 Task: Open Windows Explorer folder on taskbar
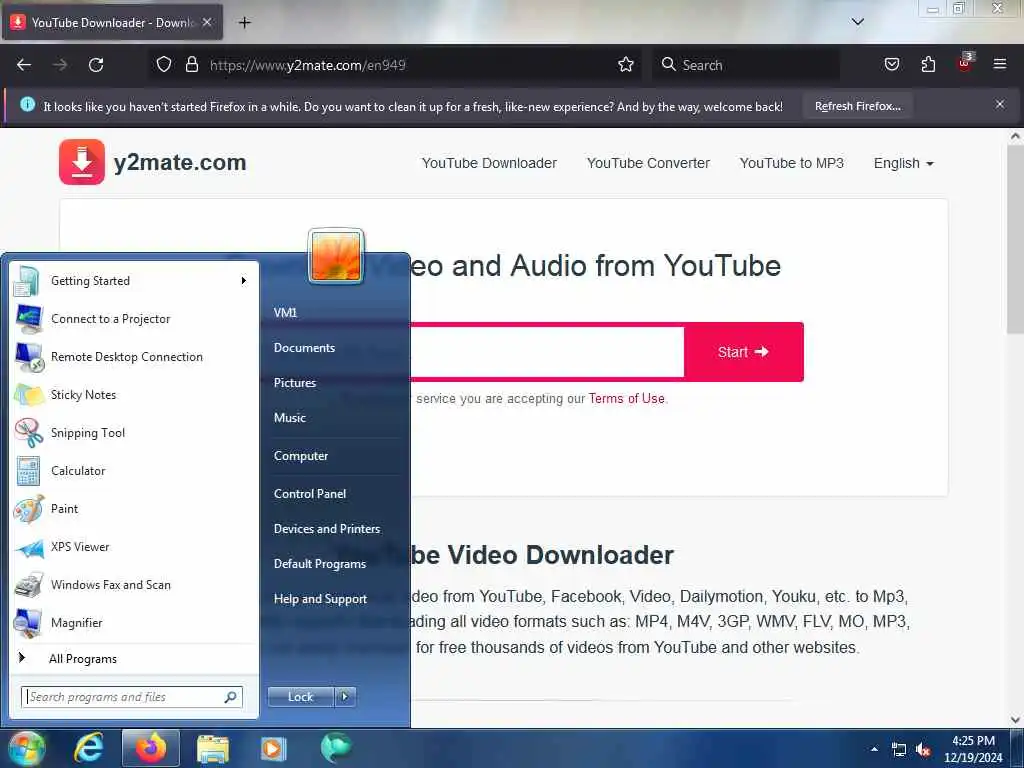click(x=212, y=748)
